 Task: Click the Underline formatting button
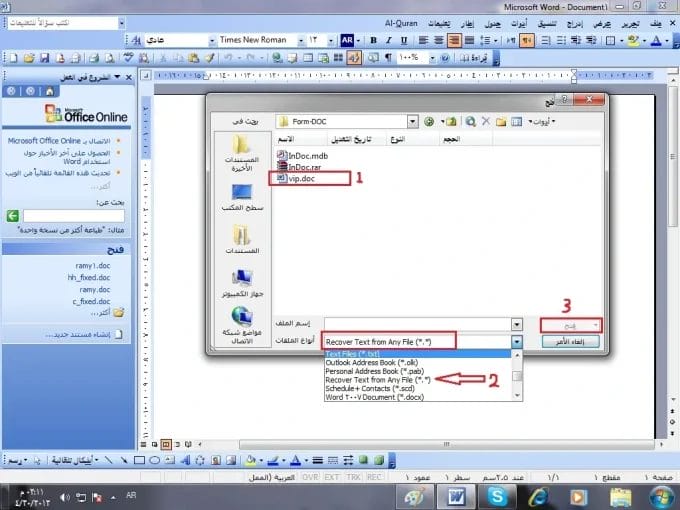coord(405,40)
